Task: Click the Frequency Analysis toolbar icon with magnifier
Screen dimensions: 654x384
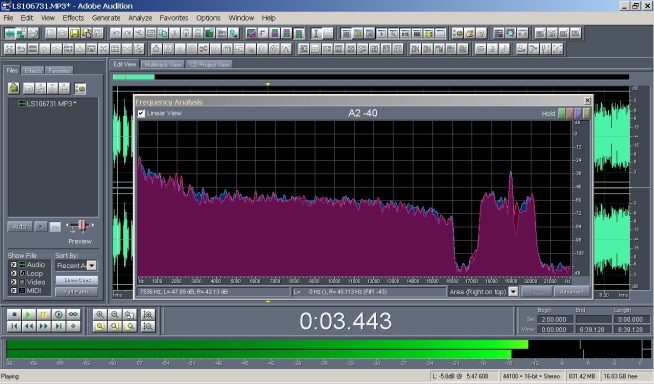Action: tap(510, 33)
